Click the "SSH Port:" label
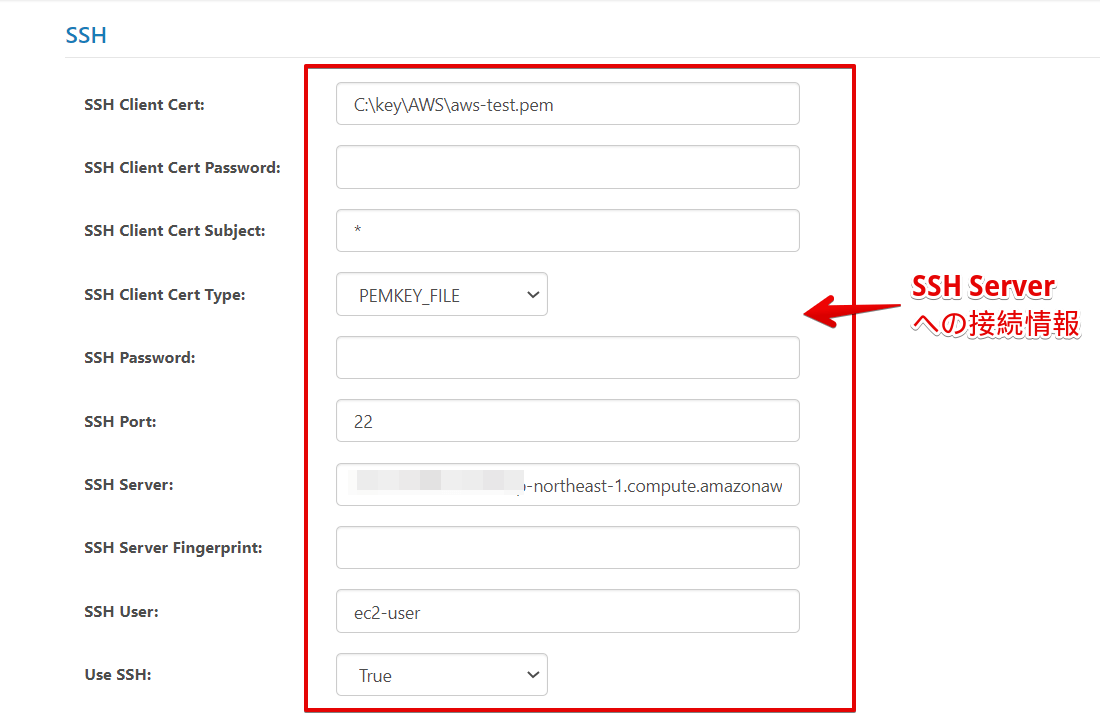The image size is (1100, 721). tap(120, 422)
